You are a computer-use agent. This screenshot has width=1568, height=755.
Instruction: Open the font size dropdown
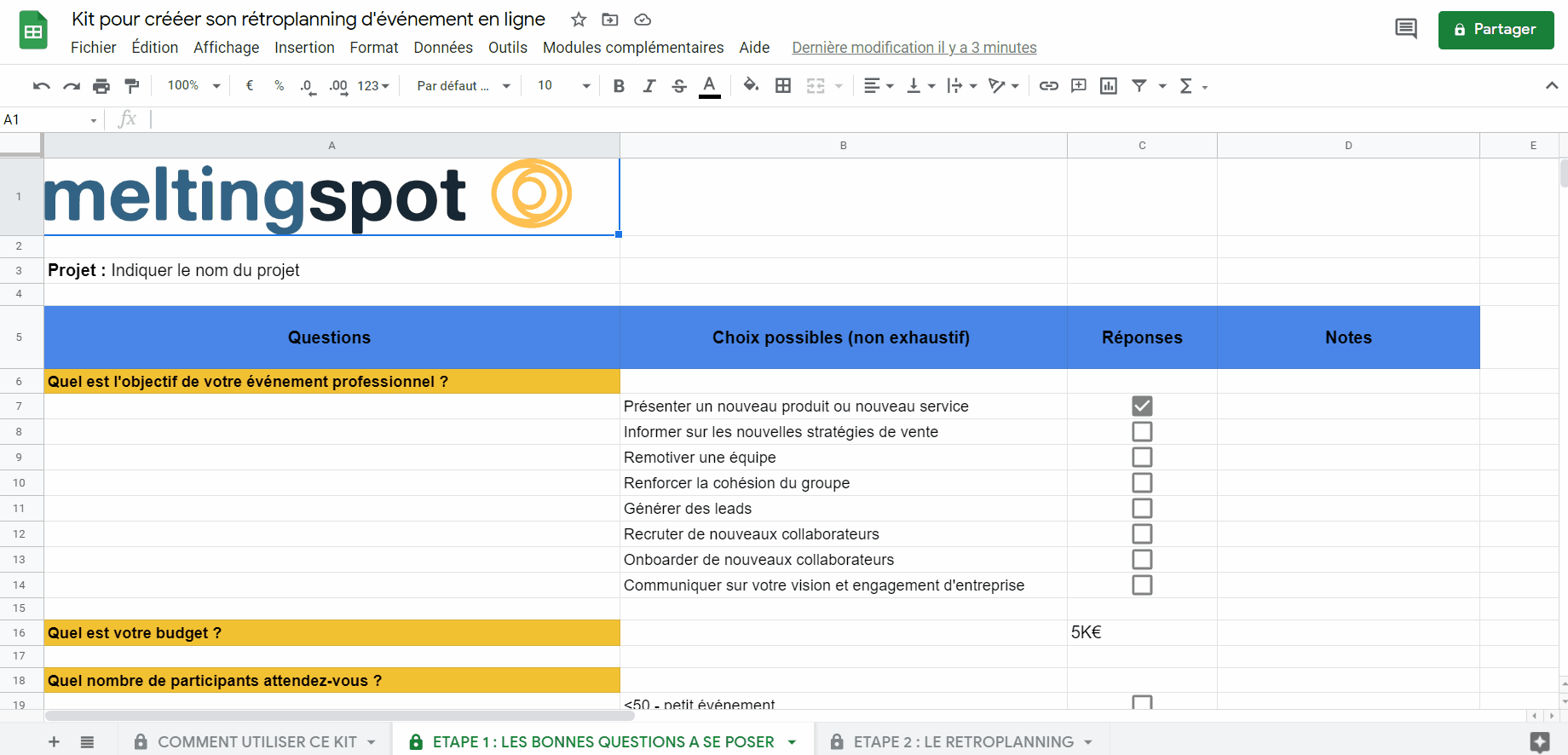coord(563,86)
